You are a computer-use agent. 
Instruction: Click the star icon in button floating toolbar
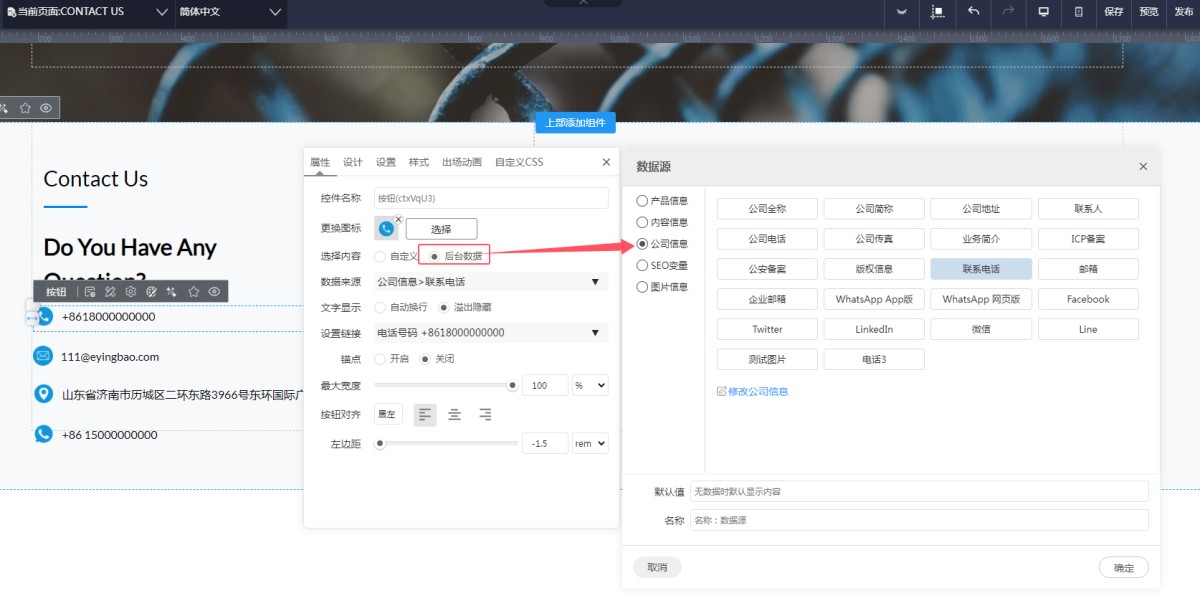tap(193, 292)
